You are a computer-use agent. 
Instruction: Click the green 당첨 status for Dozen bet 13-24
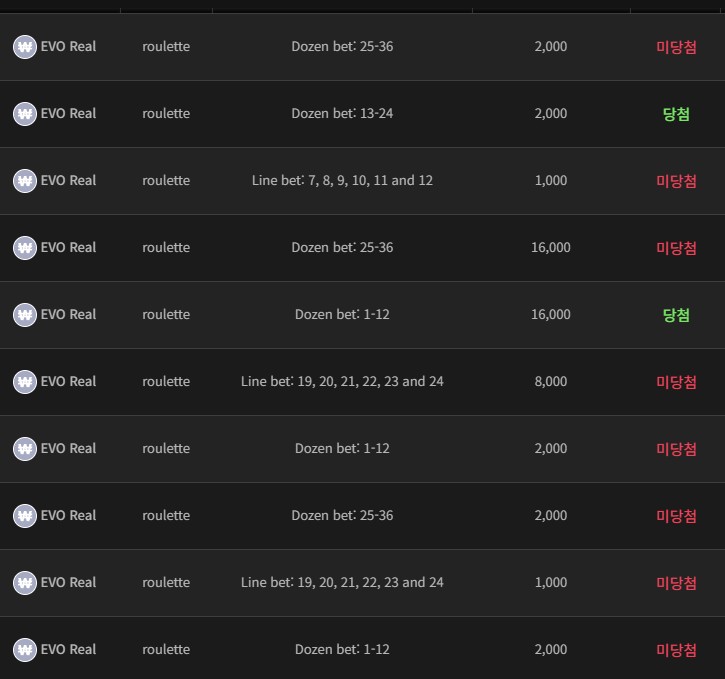pyautogui.click(x=676, y=114)
